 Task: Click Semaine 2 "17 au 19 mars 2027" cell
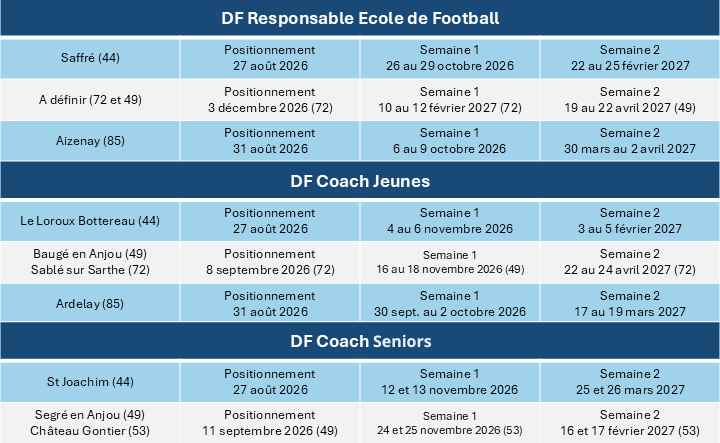(630, 303)
